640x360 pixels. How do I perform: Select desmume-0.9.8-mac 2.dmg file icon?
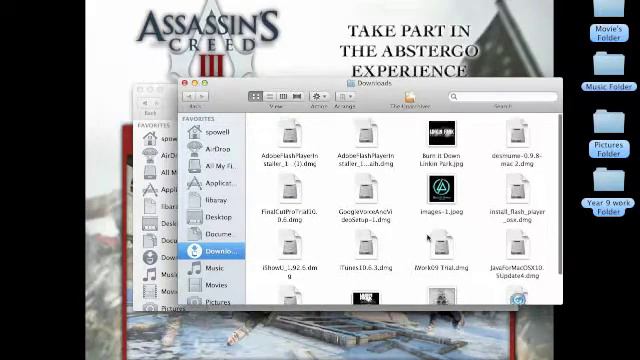pos(517,133)
